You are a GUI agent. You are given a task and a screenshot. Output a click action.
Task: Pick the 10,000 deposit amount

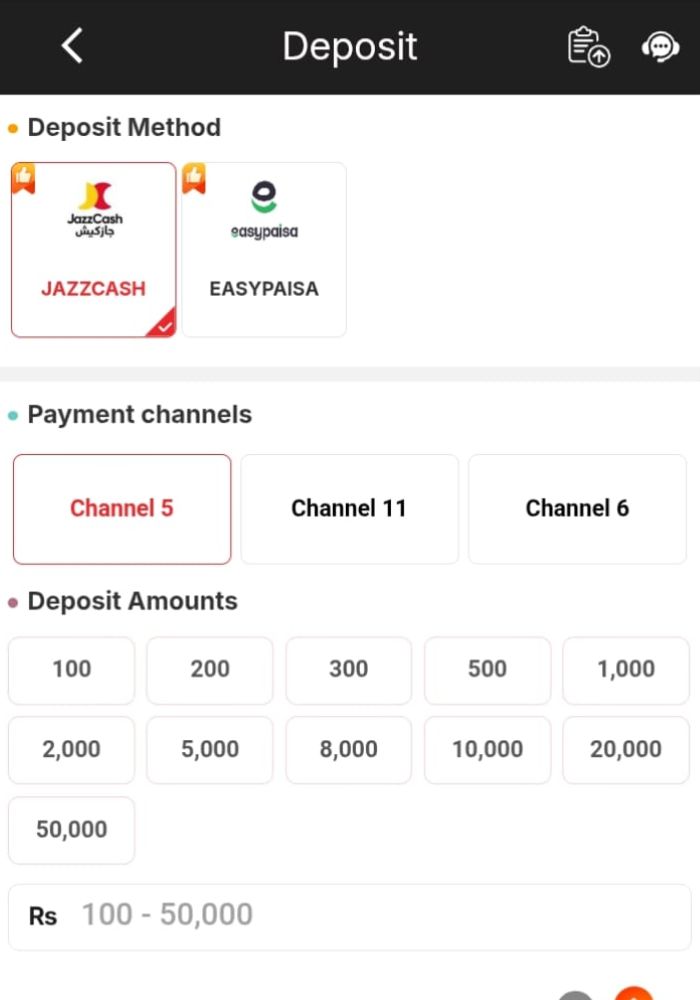point(488,750)
